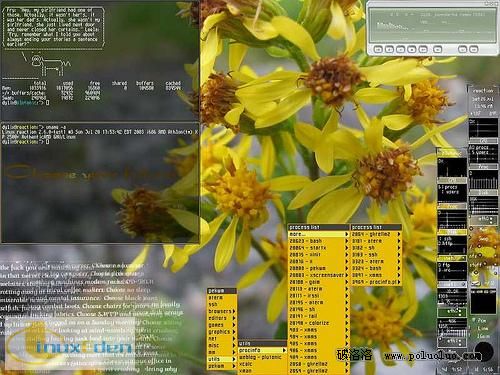Toggle the repeat button in XMMS player

point(474,49)
